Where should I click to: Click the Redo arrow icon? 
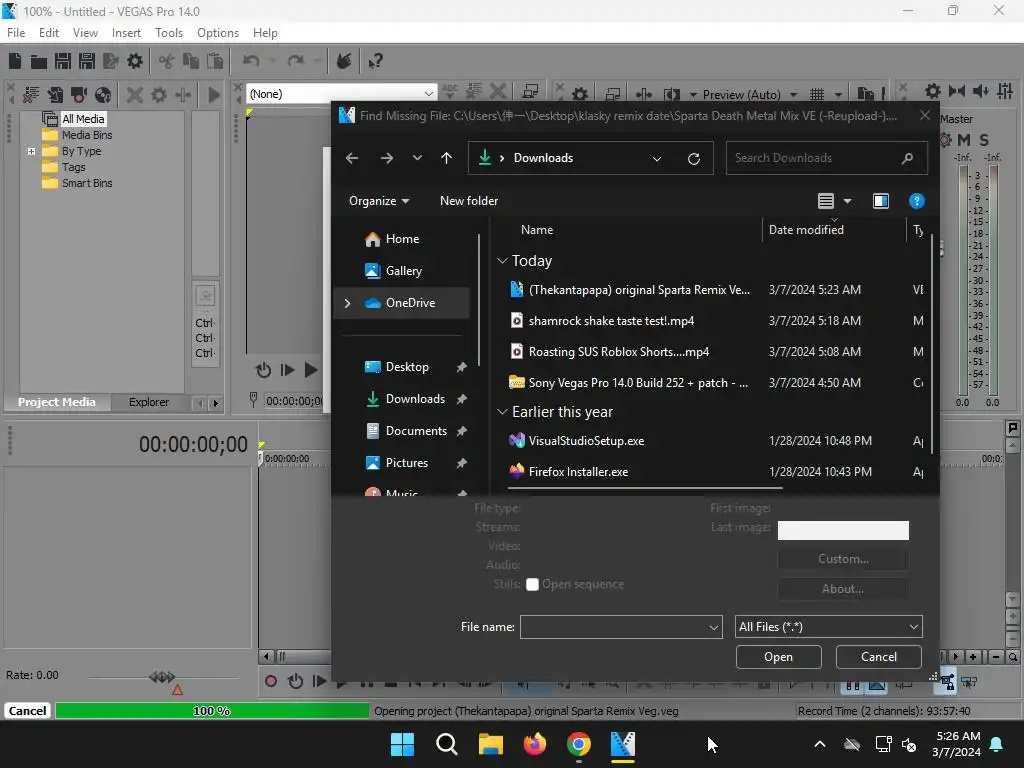click(296, 61)
